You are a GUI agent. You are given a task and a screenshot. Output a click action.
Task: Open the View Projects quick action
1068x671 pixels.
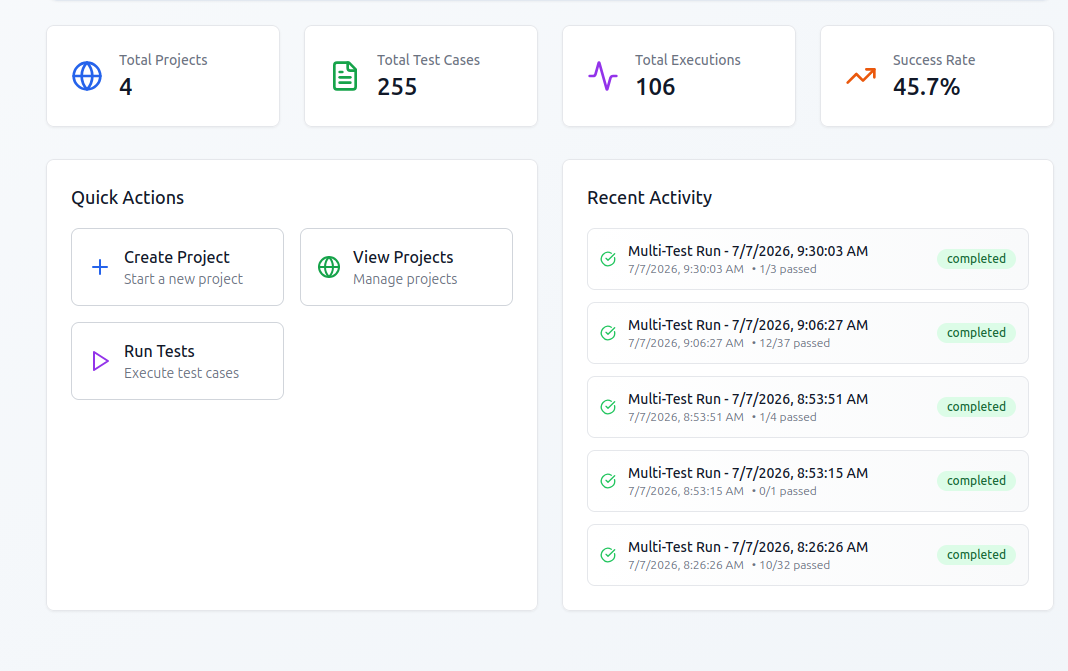pos(406,267)
